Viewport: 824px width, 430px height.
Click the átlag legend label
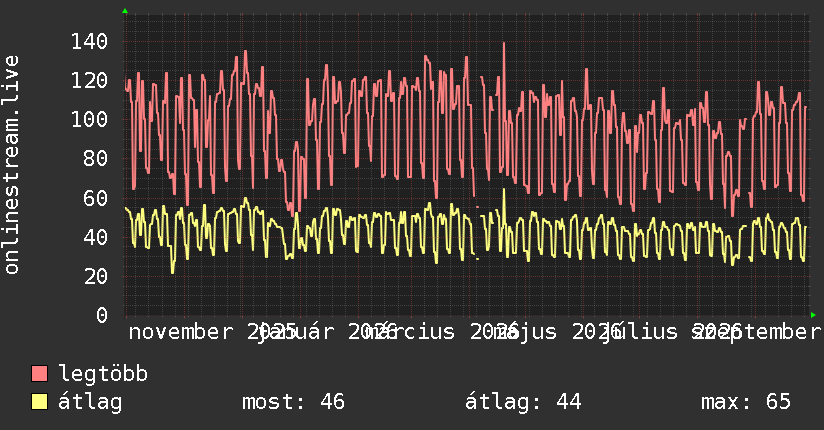click(x=90, y=402)
